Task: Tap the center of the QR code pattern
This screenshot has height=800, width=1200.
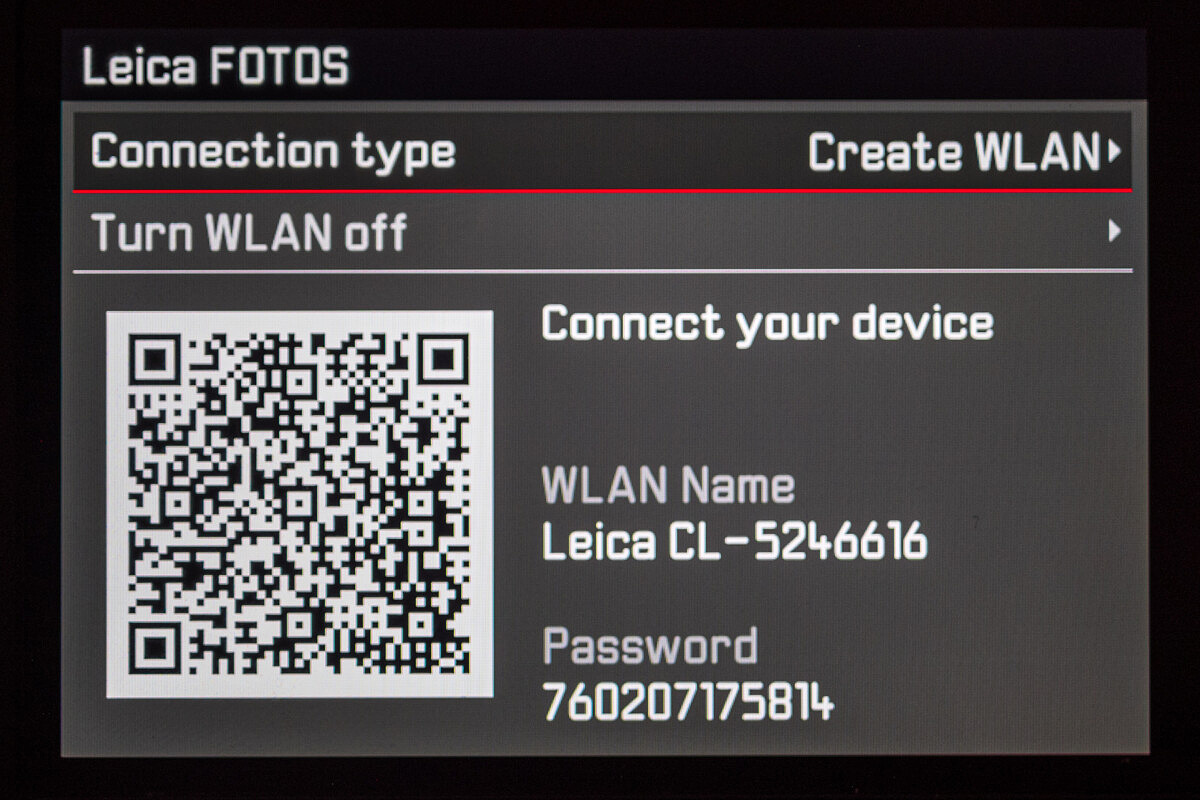Action: click(300, 504)
